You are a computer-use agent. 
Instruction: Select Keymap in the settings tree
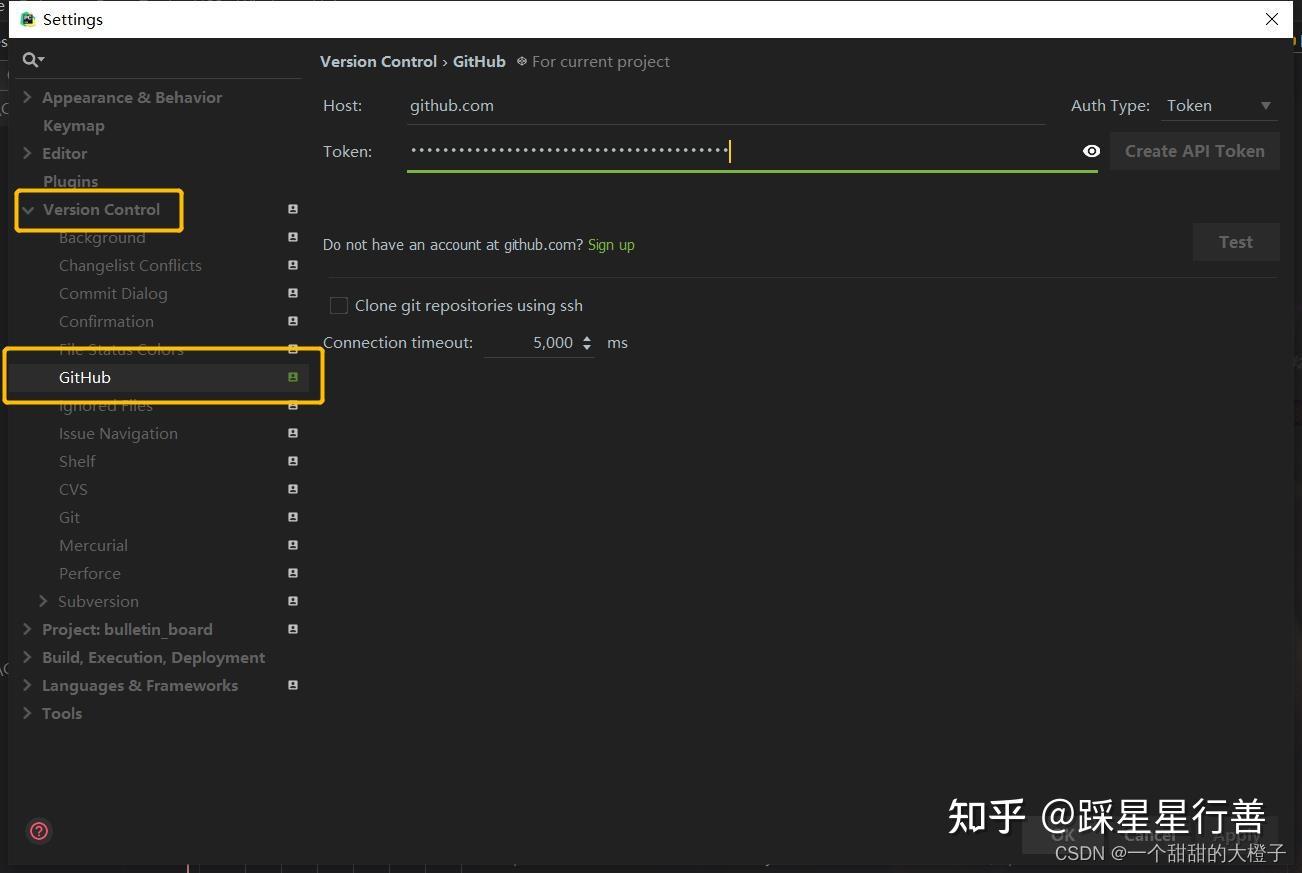[x=73, y=125]
